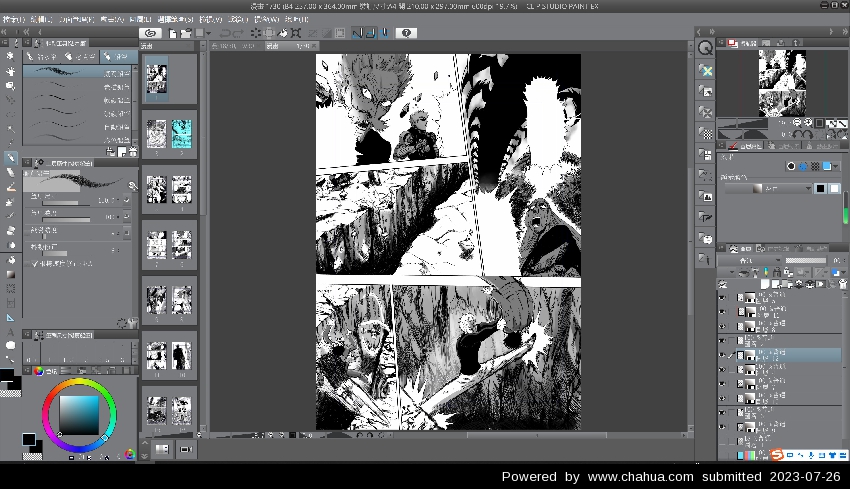Select the Text (A) tool

10,332
